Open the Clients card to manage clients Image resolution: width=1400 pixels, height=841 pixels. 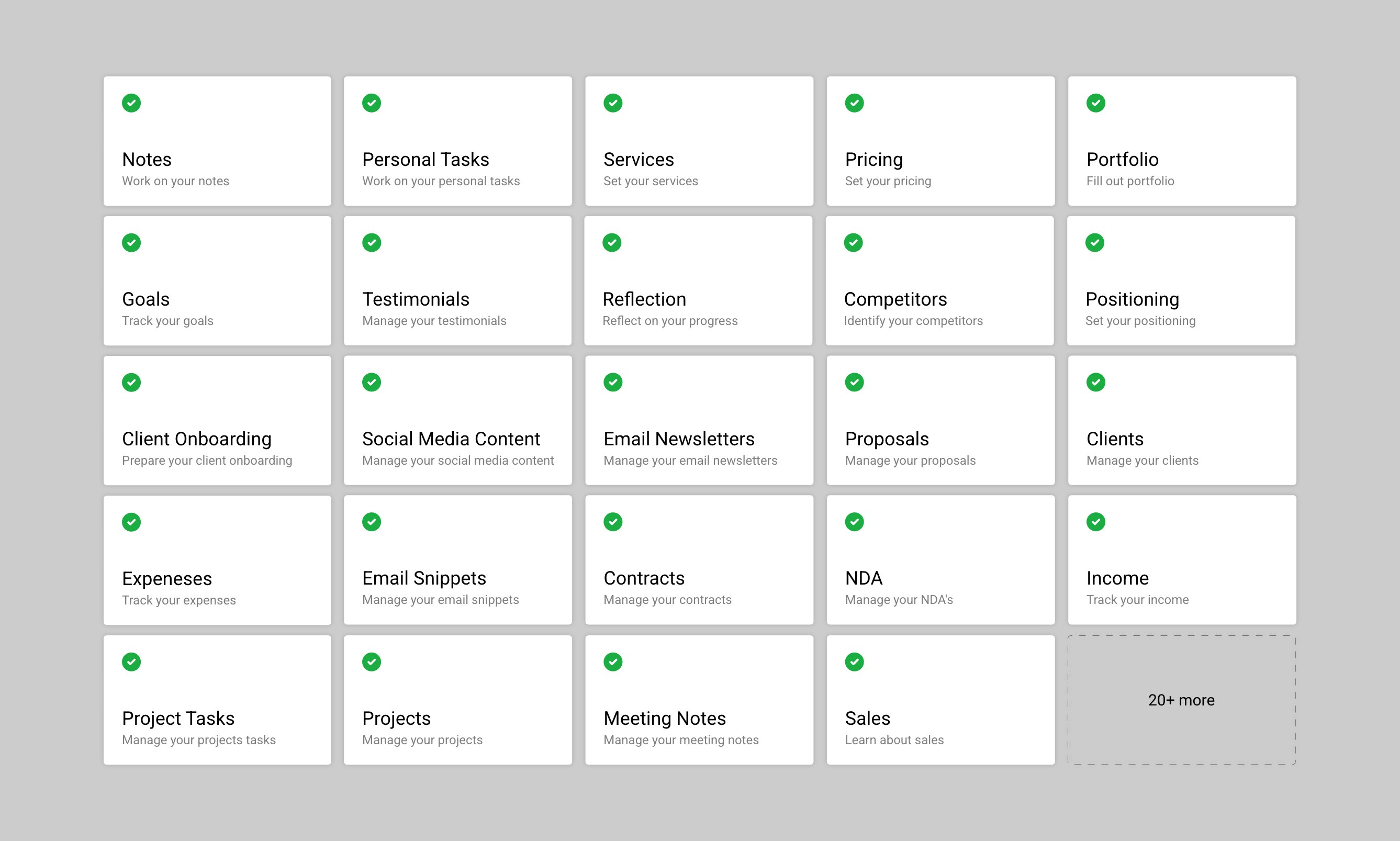coord(1181,421)
